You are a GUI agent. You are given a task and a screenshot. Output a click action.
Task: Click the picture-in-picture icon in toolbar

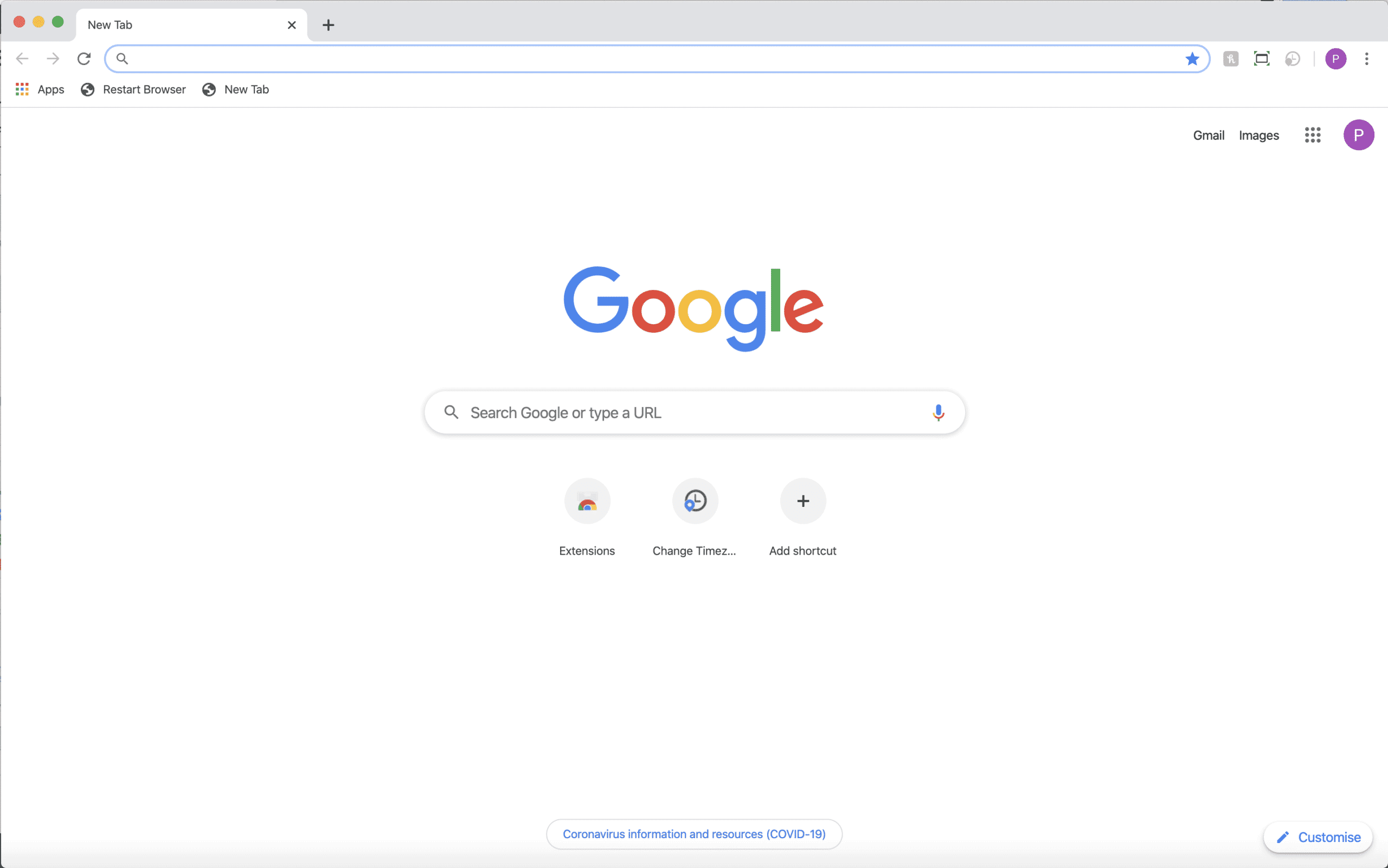pos(1262,58)
